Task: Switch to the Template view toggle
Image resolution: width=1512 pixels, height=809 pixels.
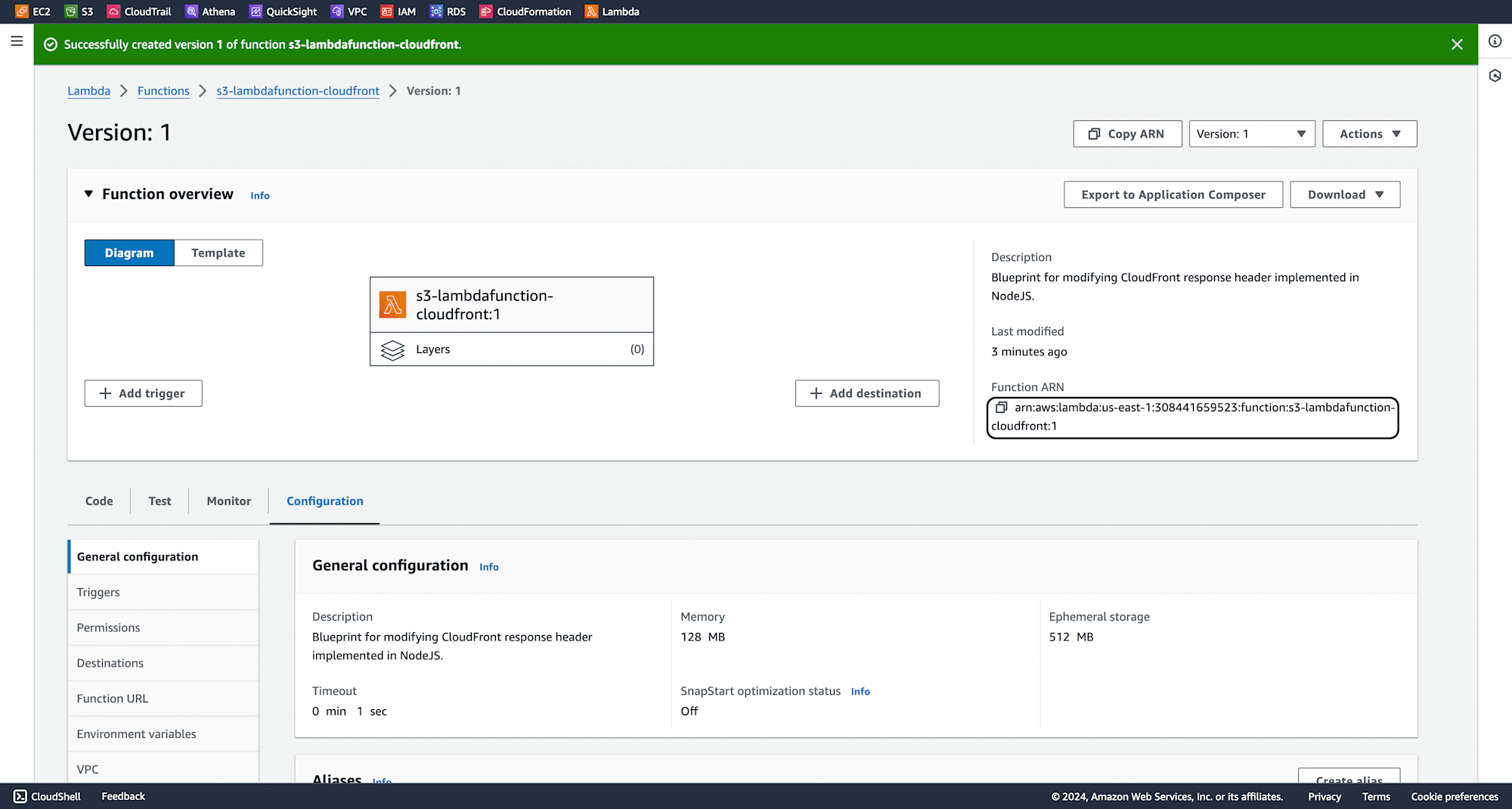Action: click(x=218, y=253)
